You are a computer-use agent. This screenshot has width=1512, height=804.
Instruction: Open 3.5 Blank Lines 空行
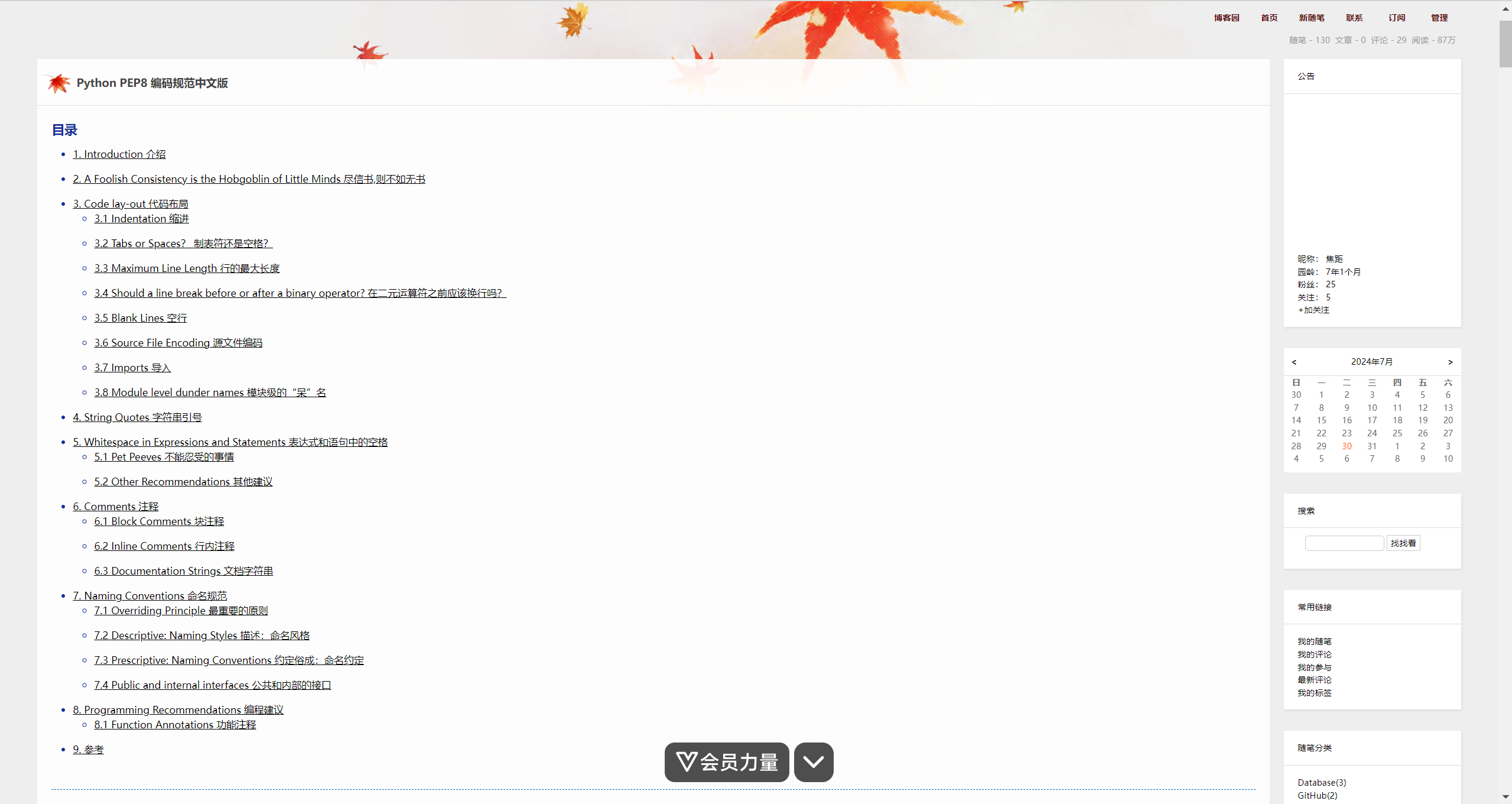[x=141, y=318]
